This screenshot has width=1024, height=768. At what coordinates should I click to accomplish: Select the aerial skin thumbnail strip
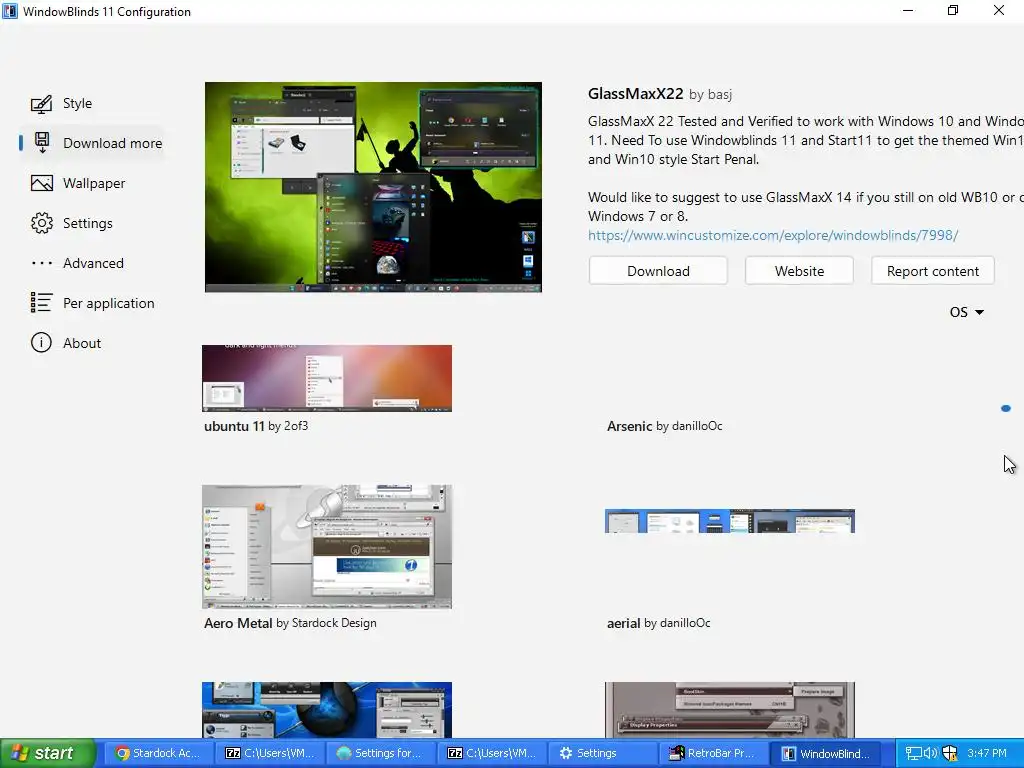click(x=729, y=521)
